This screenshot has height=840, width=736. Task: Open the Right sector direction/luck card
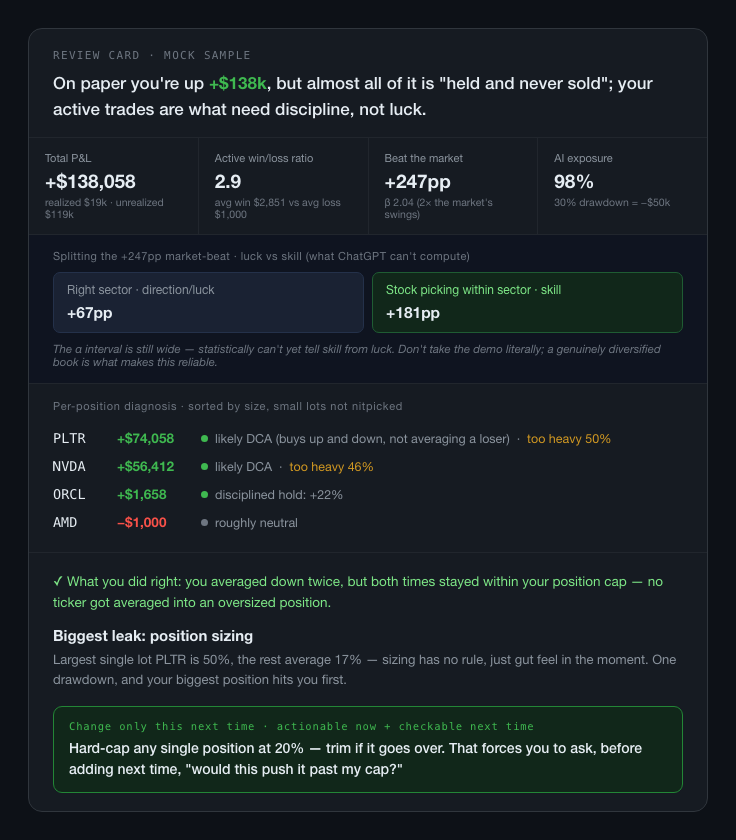coord(208,302)
